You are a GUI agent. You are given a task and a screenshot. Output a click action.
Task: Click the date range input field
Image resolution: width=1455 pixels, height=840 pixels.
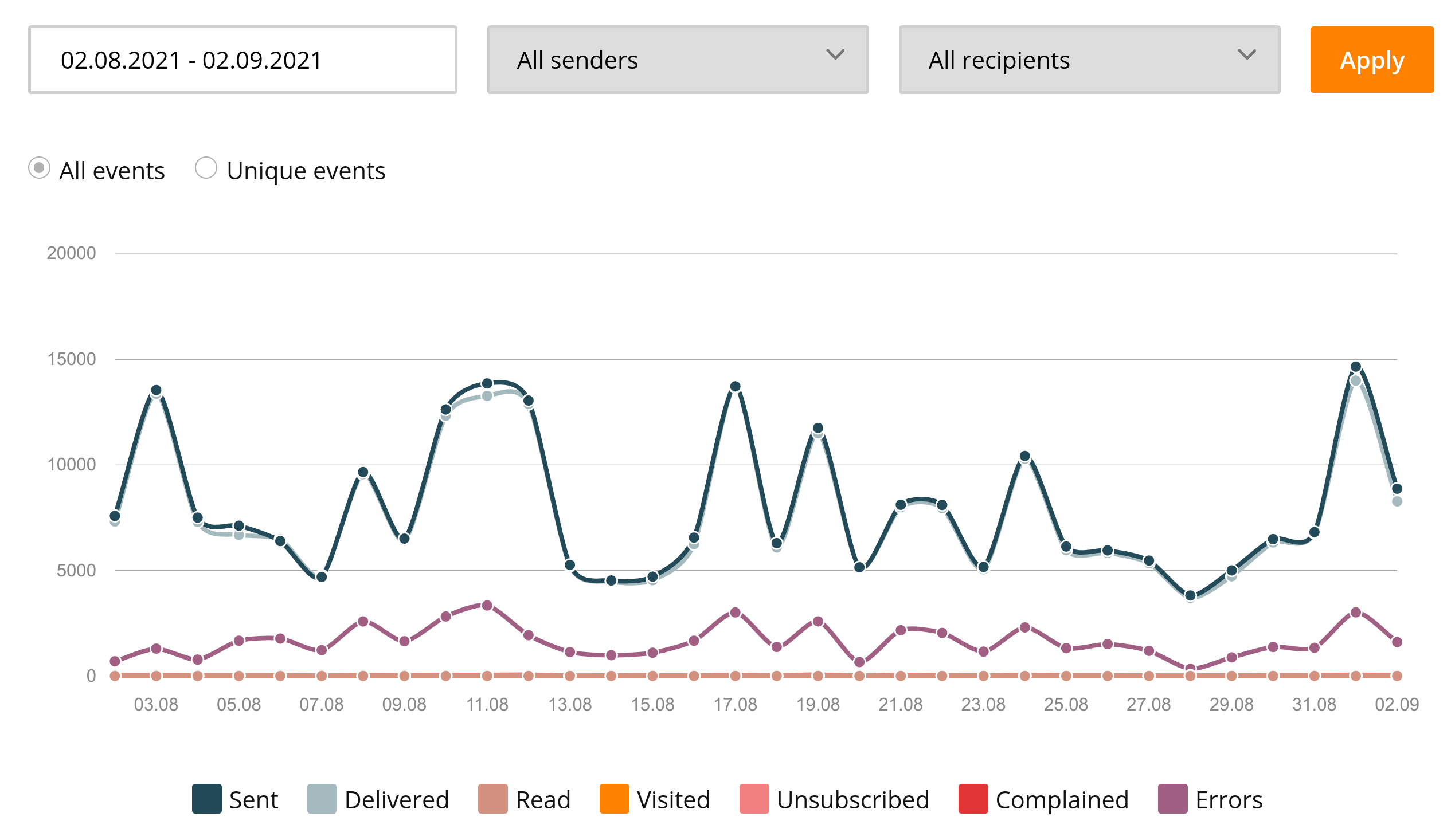tap(242, 60)
